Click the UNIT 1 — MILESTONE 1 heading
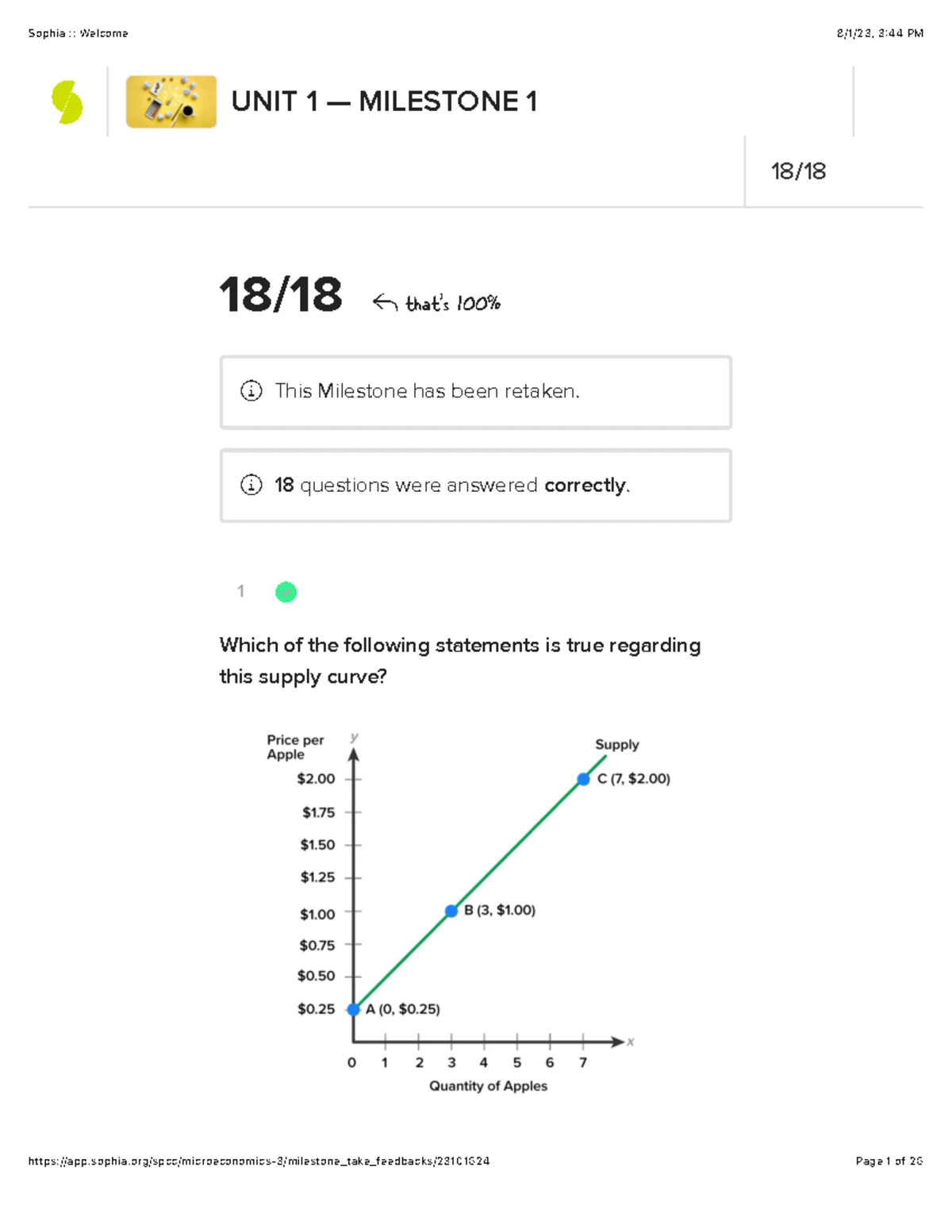 pyautogui.click(x=384, y=102)
